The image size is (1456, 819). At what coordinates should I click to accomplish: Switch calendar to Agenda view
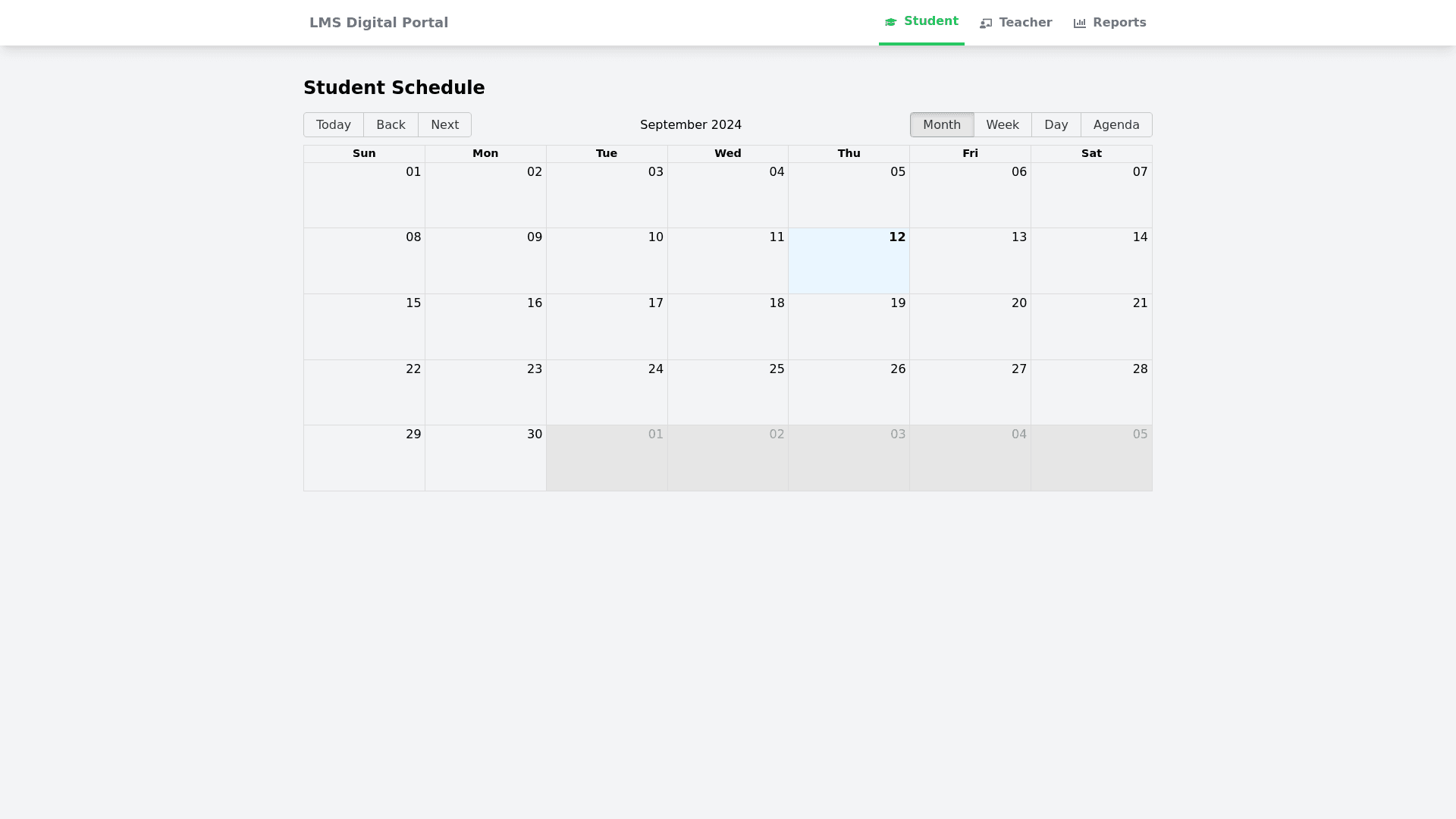[1116, 125]
